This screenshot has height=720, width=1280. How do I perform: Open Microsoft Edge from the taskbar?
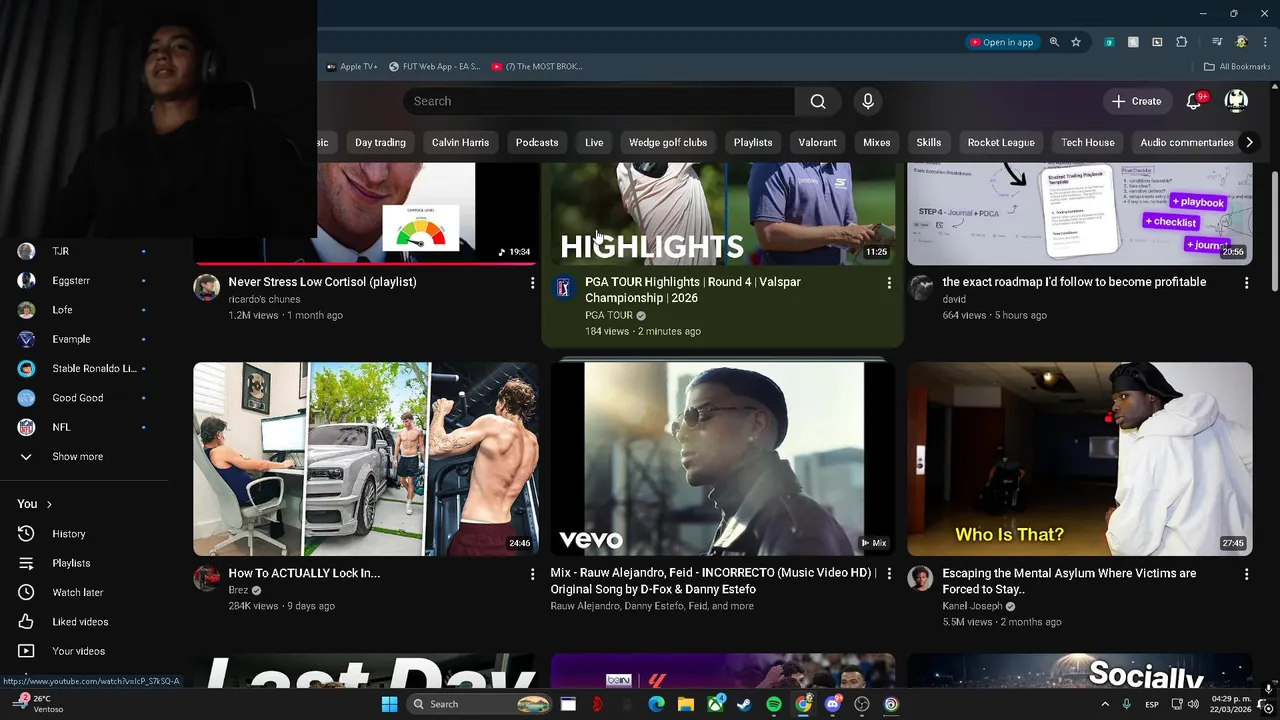pos(656,704)
